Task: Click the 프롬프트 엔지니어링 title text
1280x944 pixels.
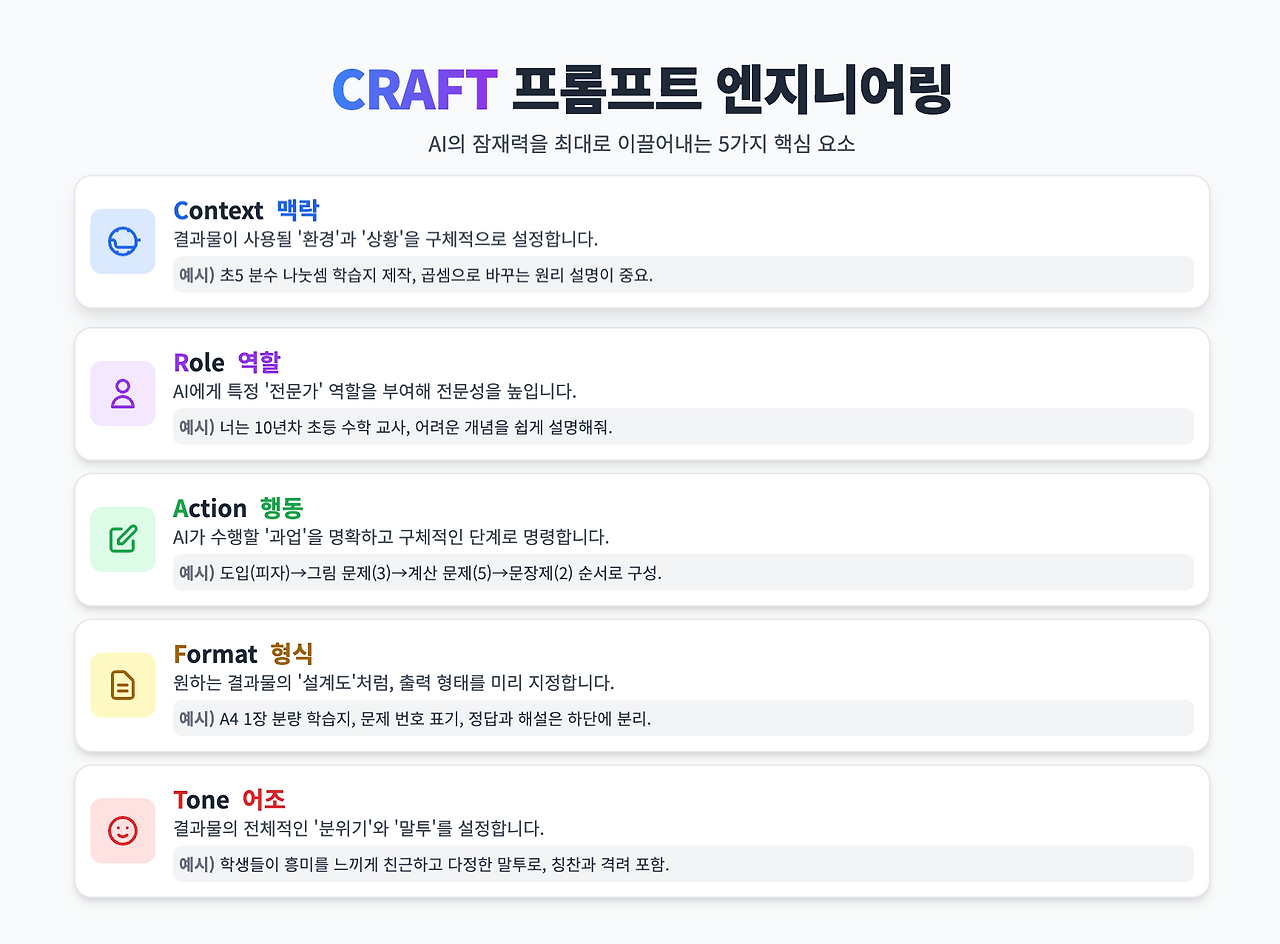Action: click(731, 90)
